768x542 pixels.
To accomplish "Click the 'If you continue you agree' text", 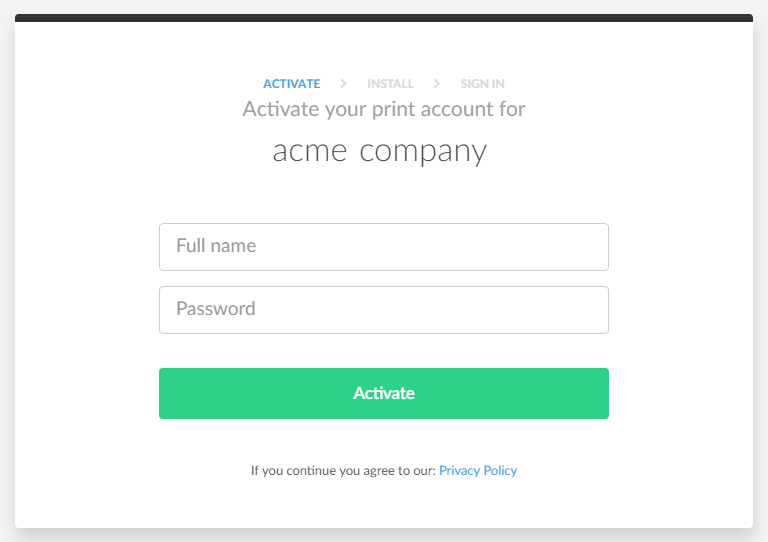I will click(x=343, y=470).
